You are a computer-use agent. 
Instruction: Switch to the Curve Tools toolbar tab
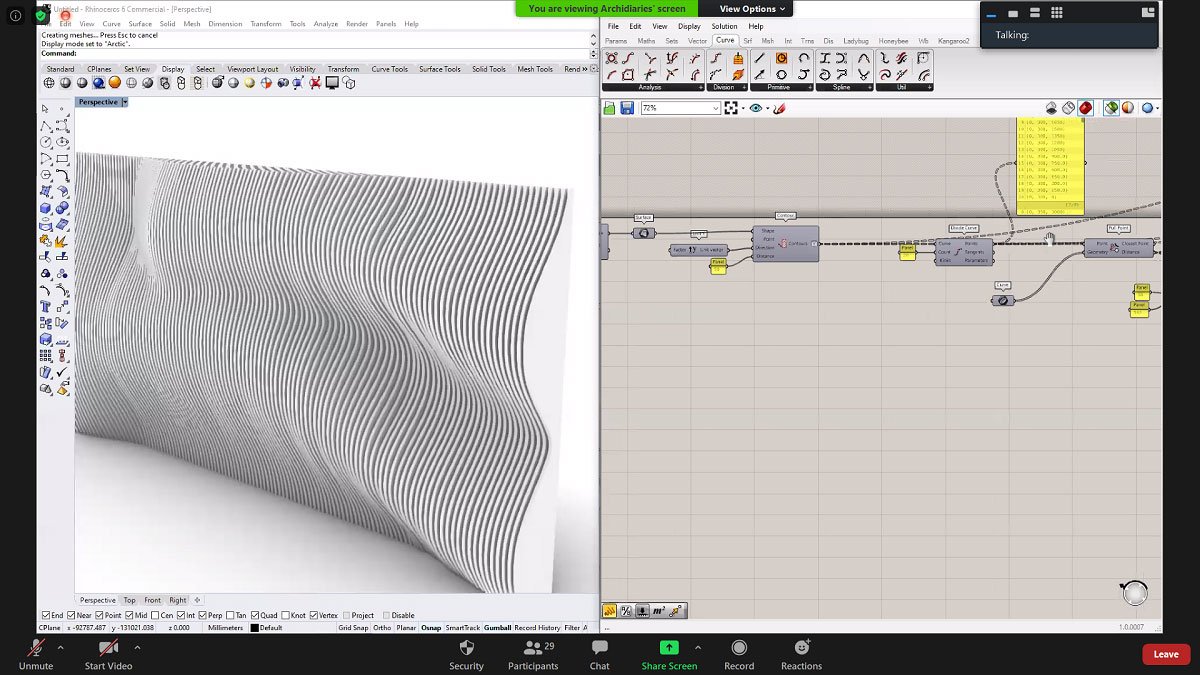click(x=390, y=69)
